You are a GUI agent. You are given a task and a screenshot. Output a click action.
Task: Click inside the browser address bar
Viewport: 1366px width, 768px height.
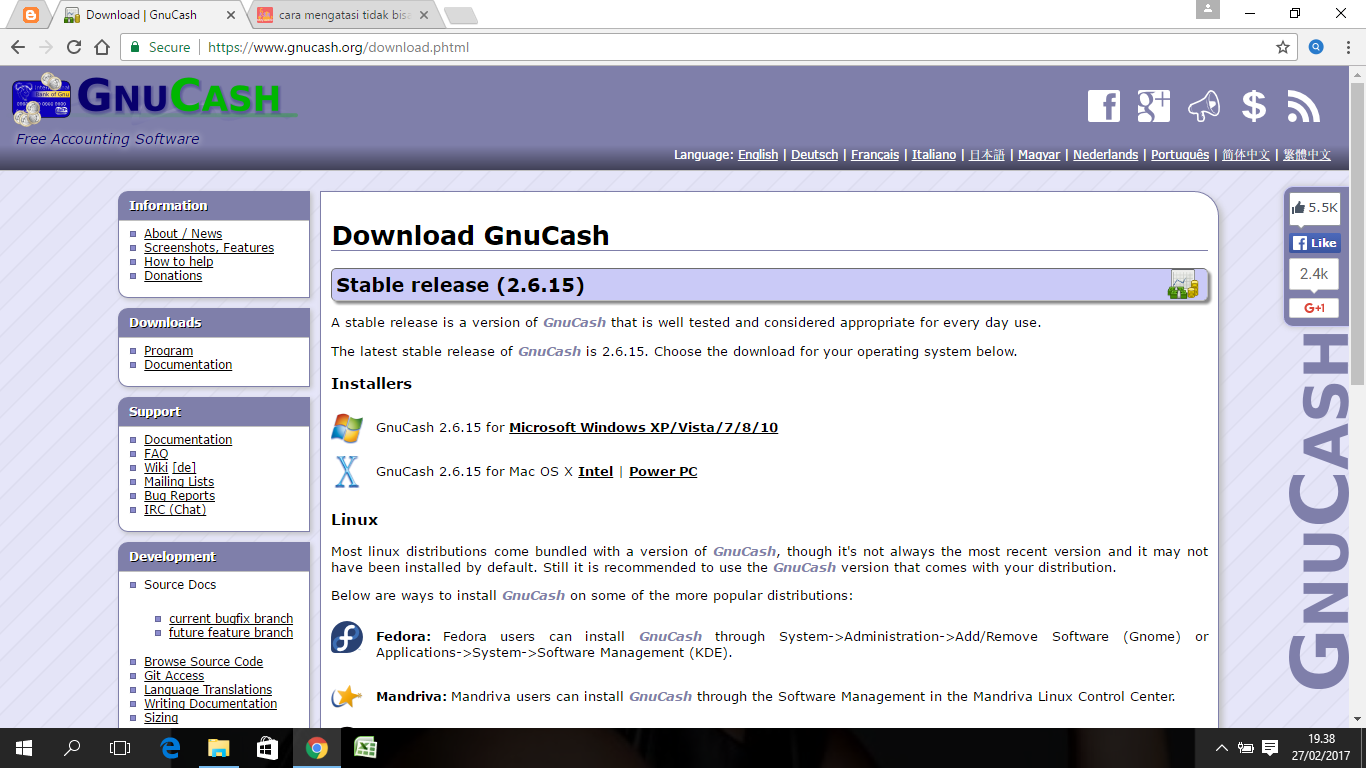click(x=600, y=46)
